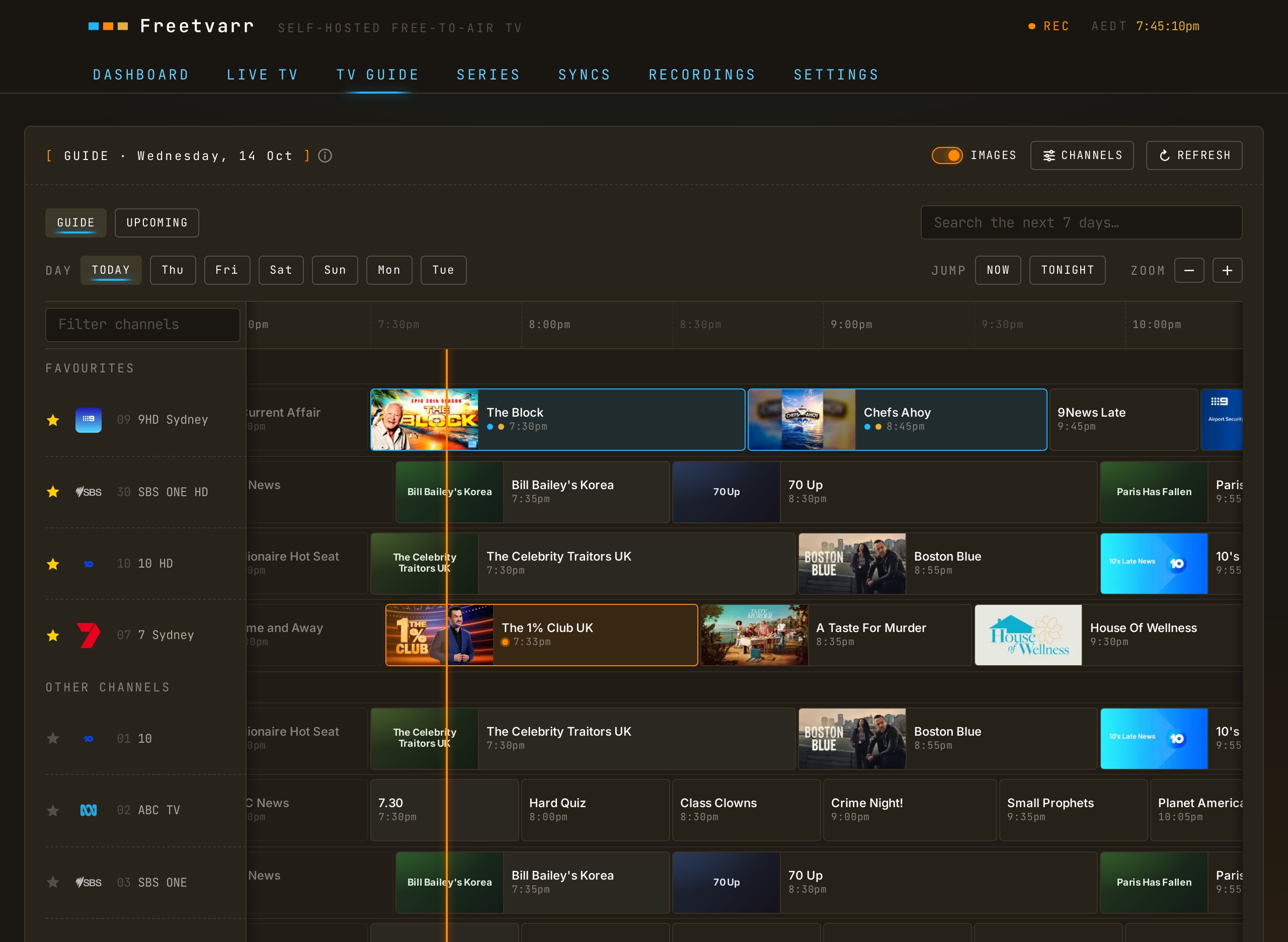Screen dimensions: 1288x942
Task: Toggle the 7 Sydney favourite star
Action: click(53, 635)
